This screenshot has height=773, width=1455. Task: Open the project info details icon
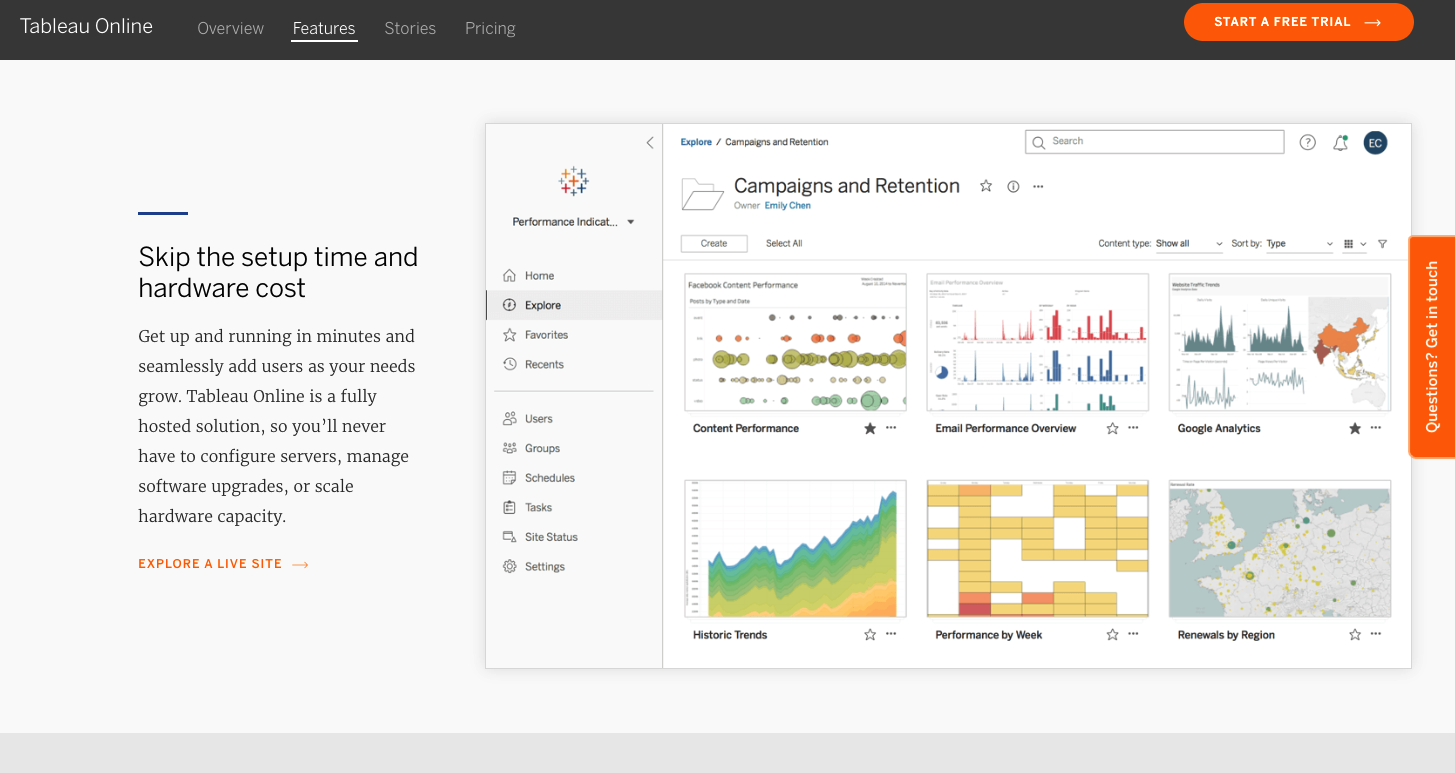[1013, 186]
